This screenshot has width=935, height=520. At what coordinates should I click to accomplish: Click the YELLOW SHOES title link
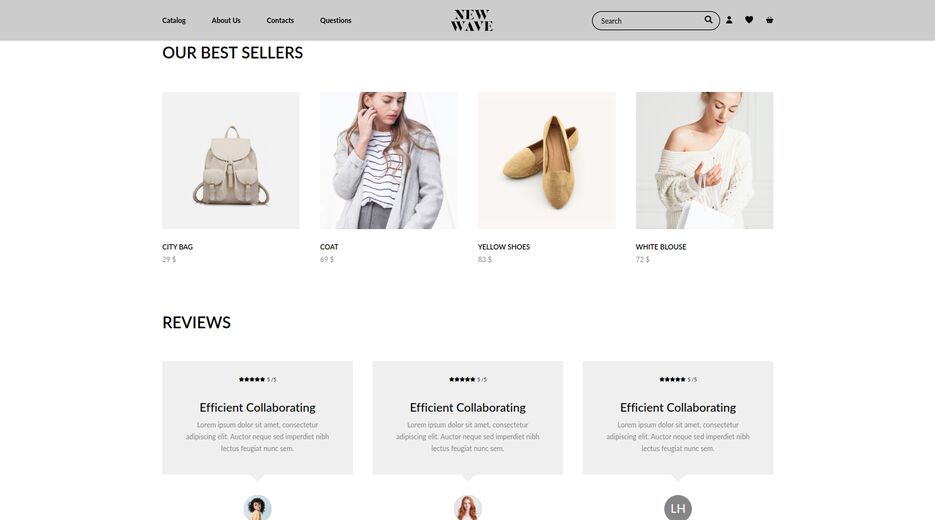coord(504,247)
